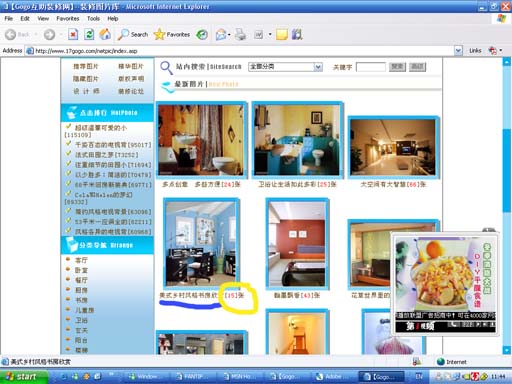Open the Mail button dropdown arrow
Screen dimensions: 512x384
229,35
